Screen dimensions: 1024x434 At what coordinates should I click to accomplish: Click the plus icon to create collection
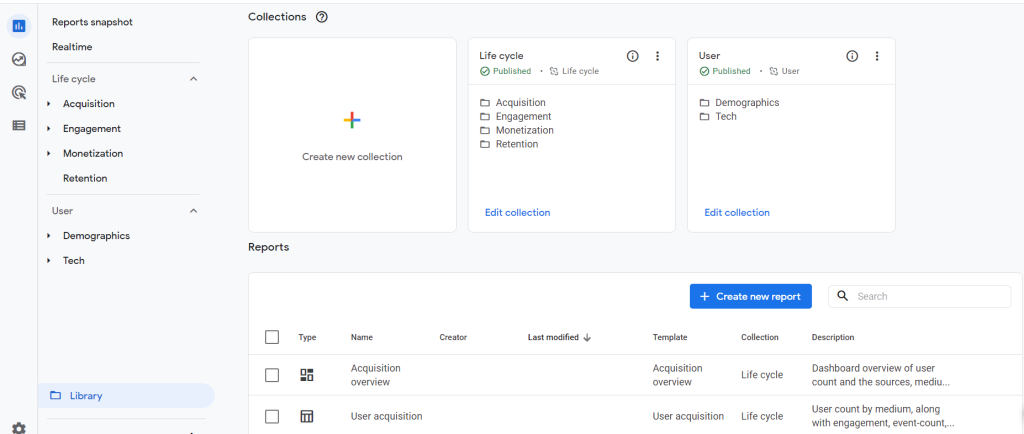(352, 120)
